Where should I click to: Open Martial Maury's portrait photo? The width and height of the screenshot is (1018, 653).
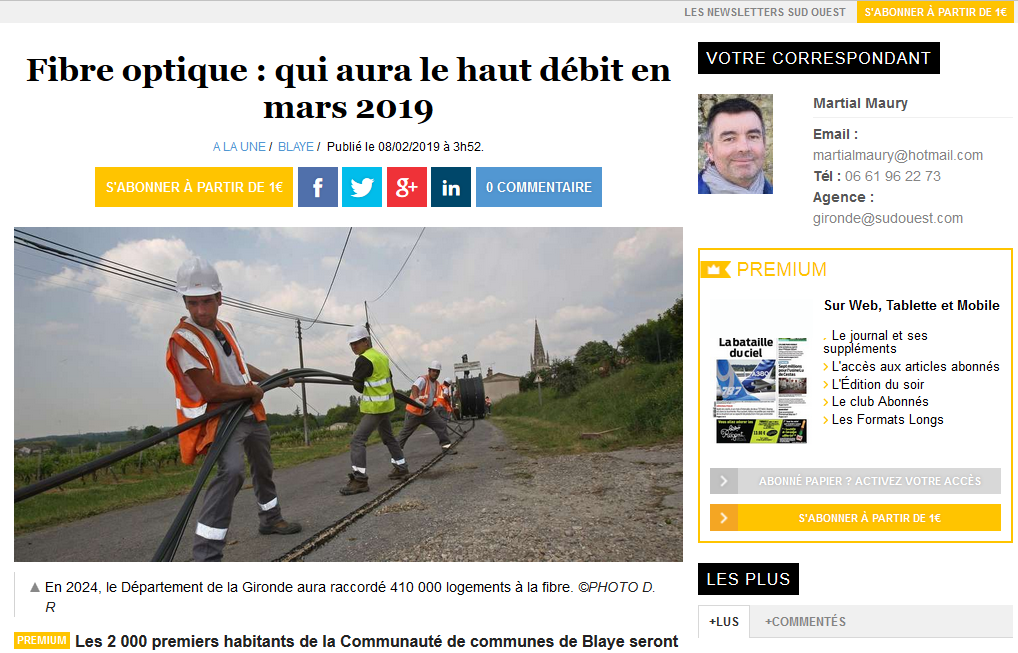736,144
